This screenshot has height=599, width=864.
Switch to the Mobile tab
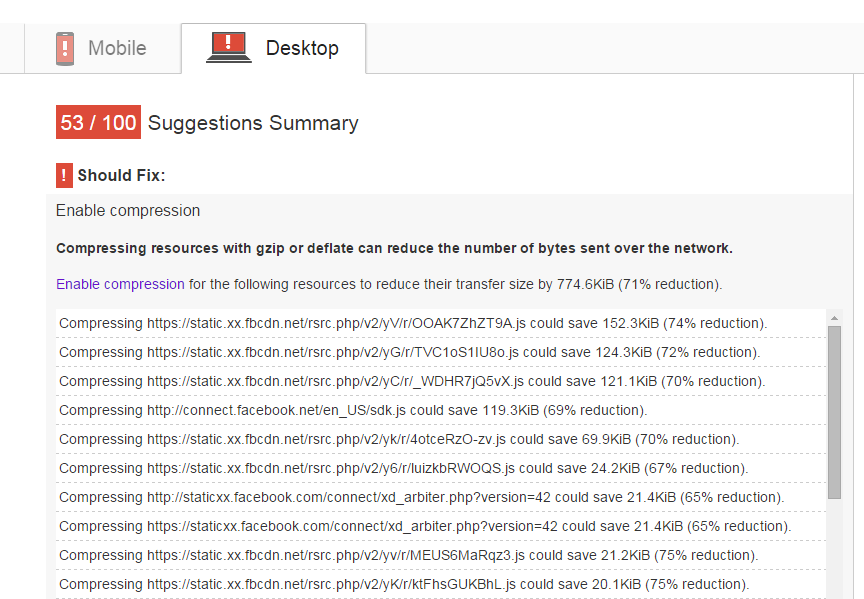click(x=116, y=48)
